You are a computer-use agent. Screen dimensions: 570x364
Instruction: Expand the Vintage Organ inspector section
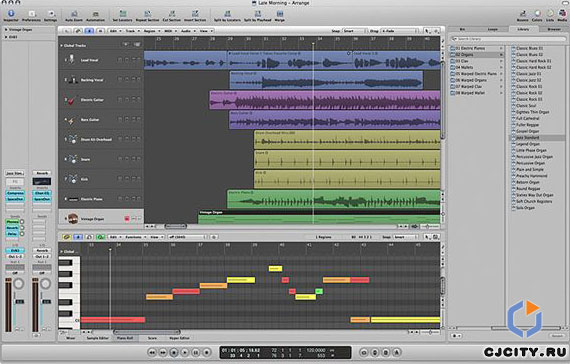pyautogui.click(x=6, y=29)
